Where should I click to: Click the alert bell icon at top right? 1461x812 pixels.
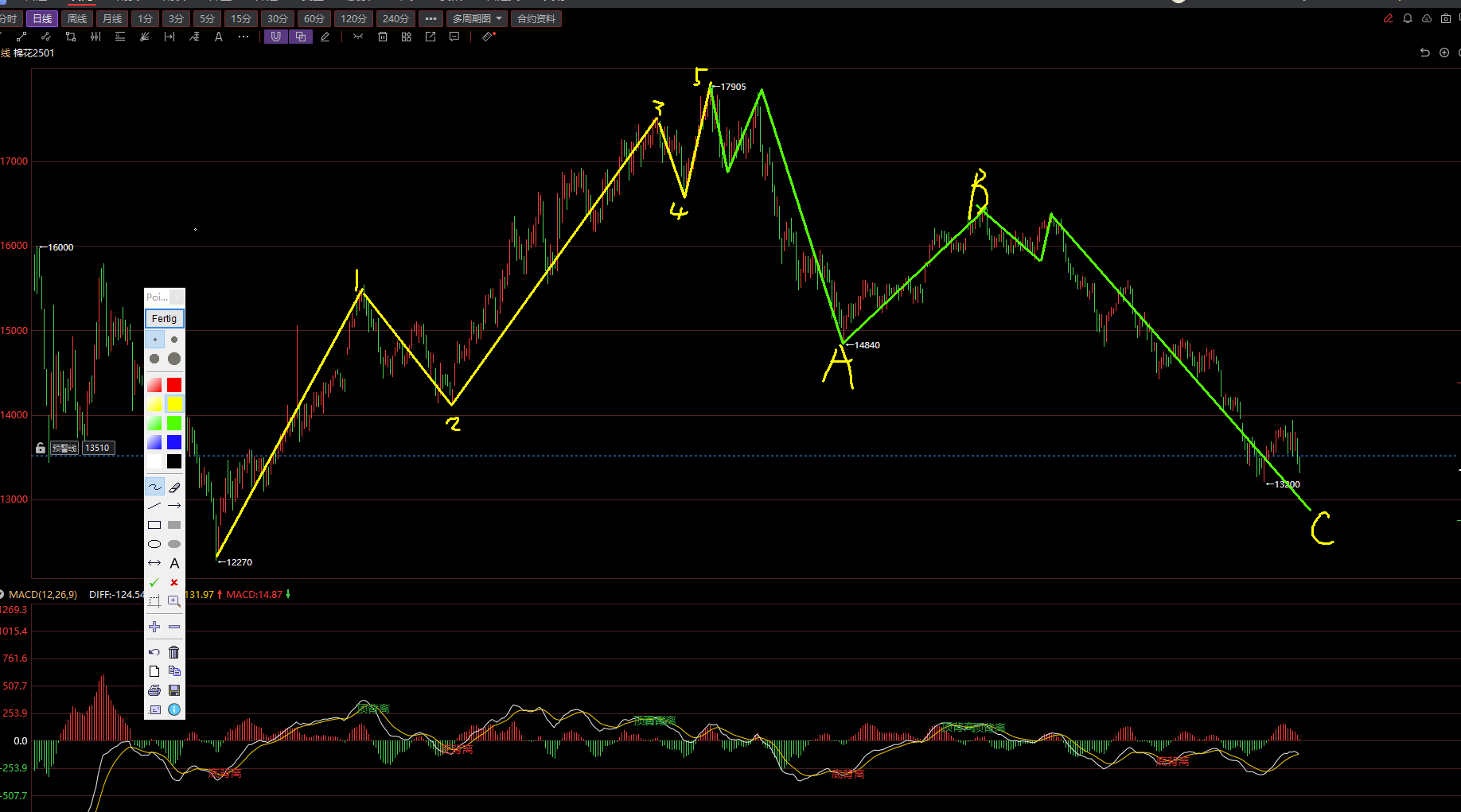(1408, 18)
